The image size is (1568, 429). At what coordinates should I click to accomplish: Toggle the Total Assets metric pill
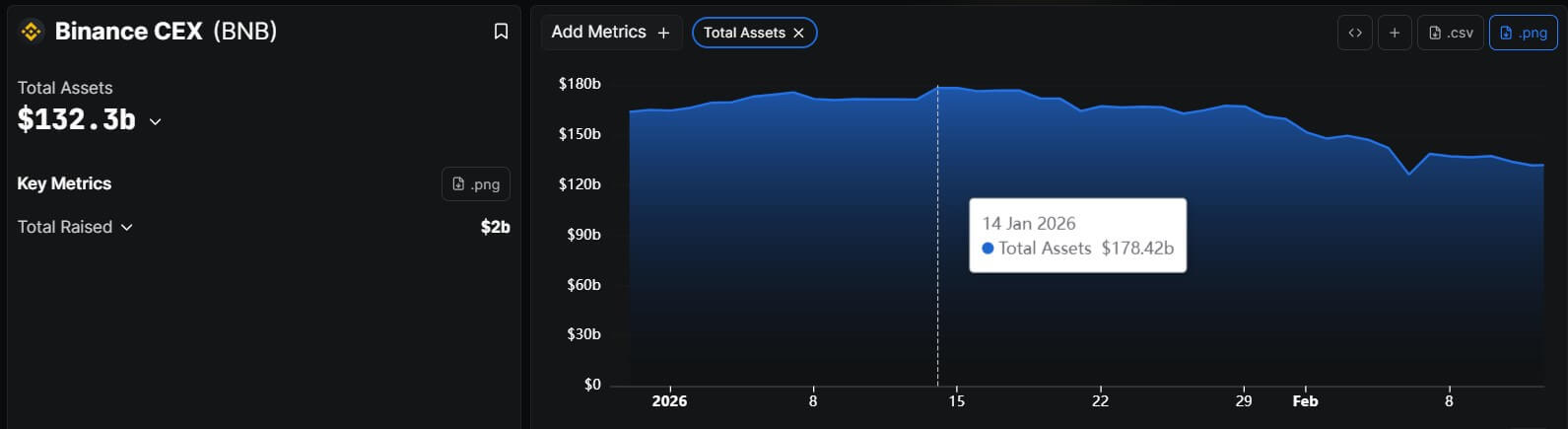(x=744, y=33)
